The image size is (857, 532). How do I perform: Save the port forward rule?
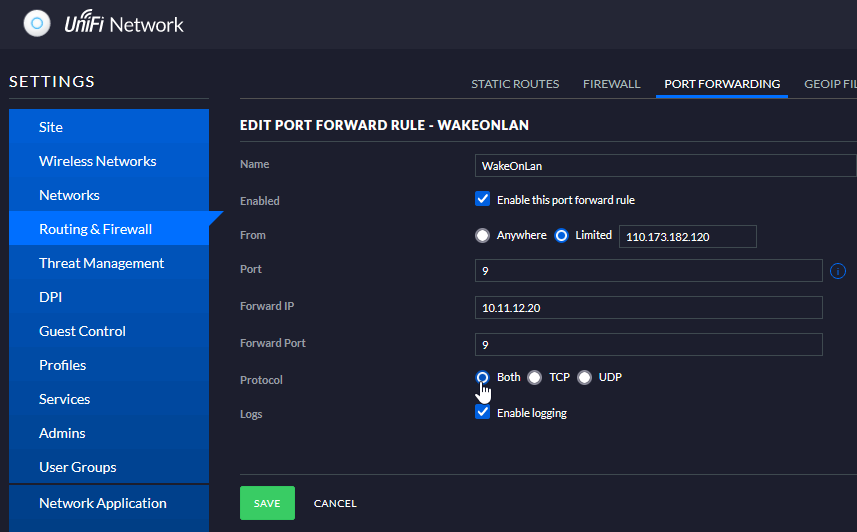click(x=267, y=503)
